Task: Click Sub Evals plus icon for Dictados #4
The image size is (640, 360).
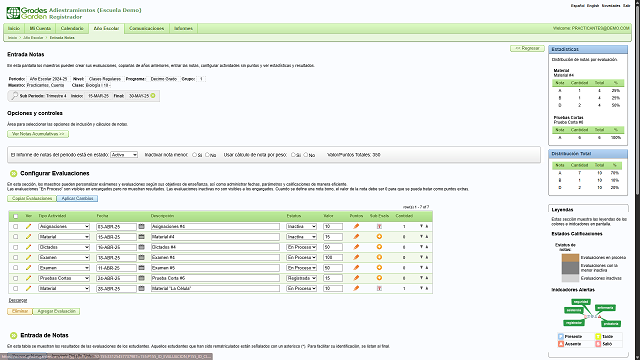Action: [379, 247]
